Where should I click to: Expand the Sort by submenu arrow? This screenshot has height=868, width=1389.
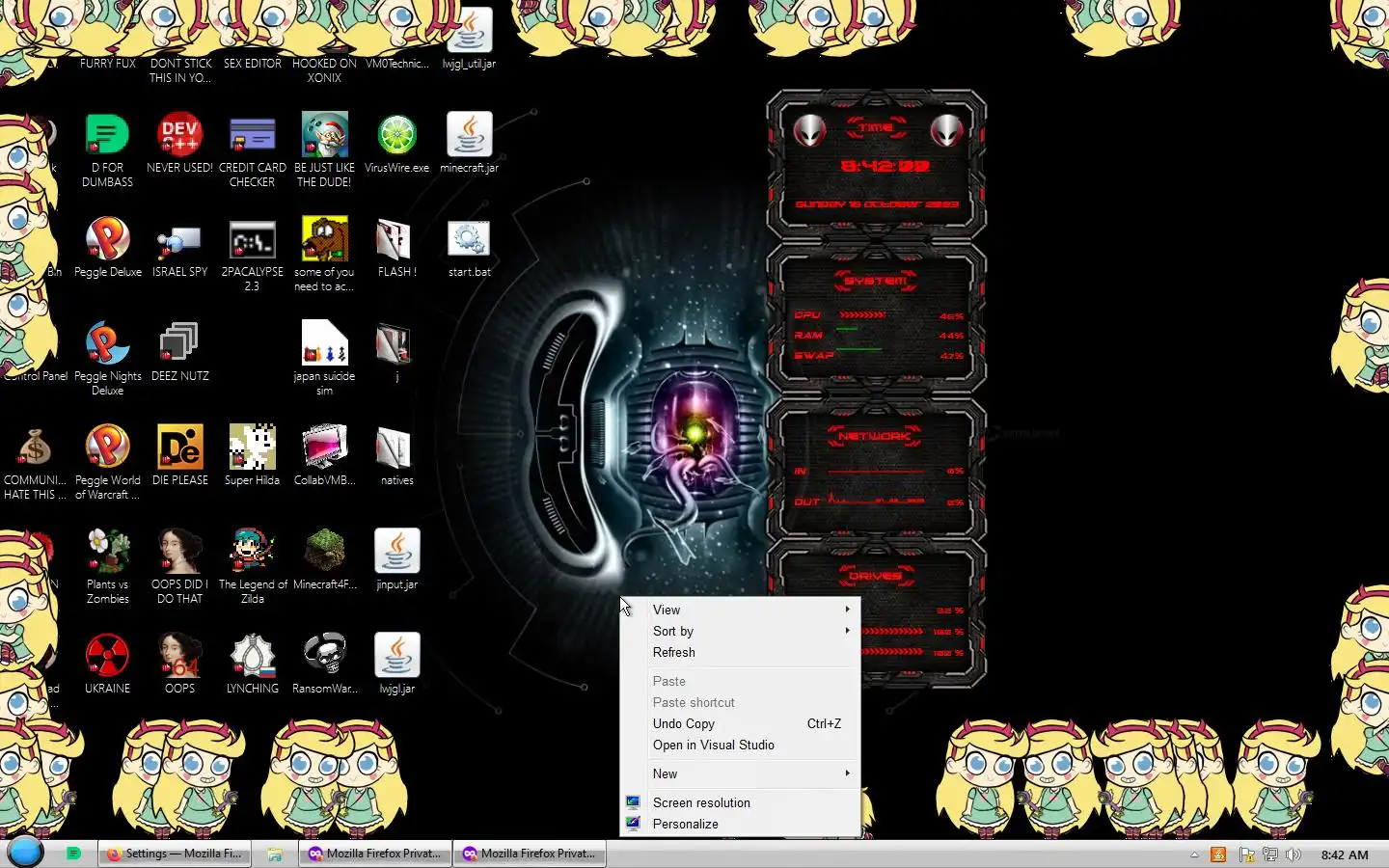point(848,631)
